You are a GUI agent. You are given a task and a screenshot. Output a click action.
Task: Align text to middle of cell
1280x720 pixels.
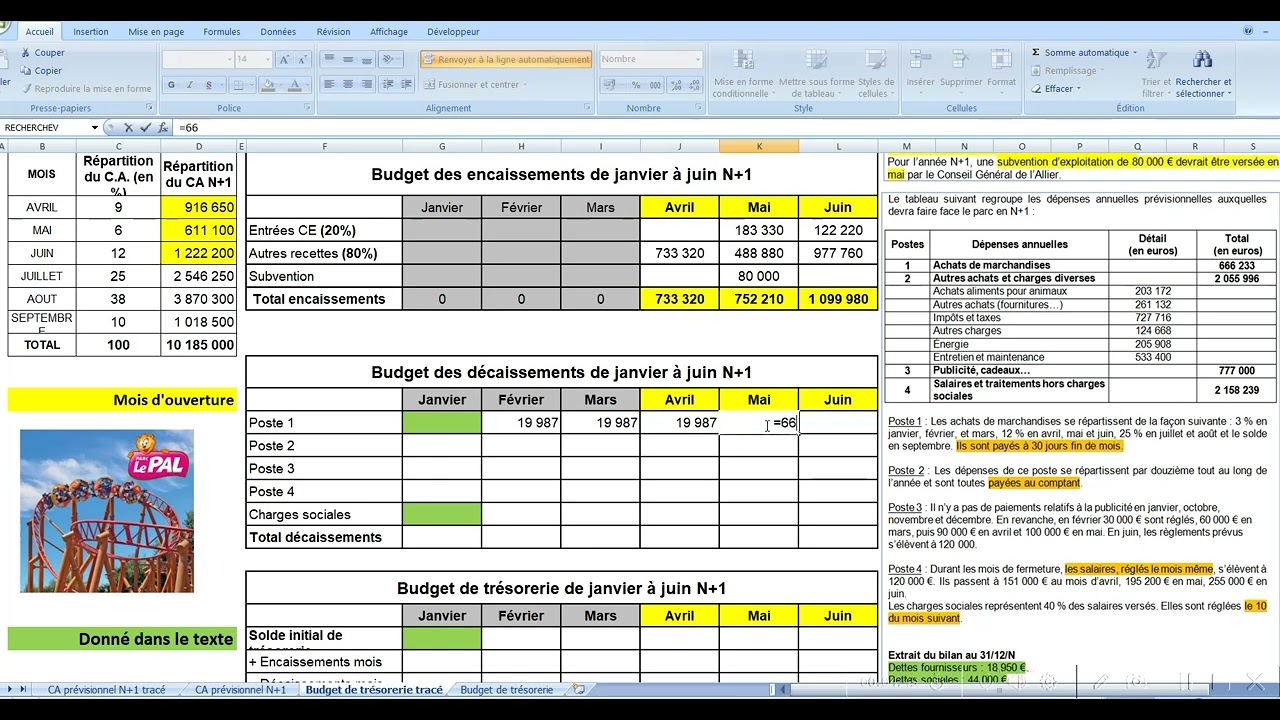348,59
